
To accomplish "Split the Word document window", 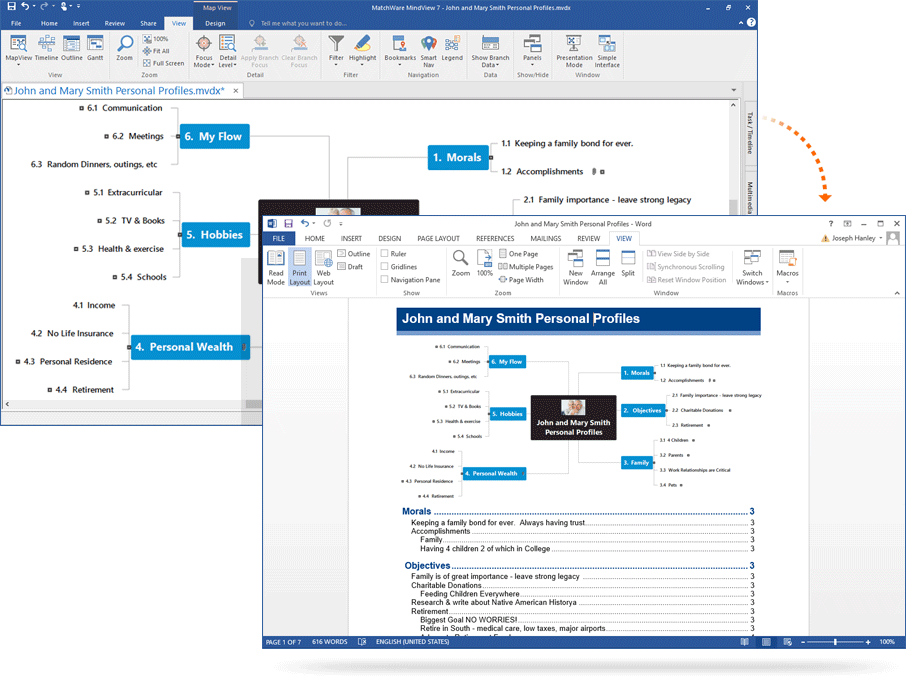I will pos(628,263).
